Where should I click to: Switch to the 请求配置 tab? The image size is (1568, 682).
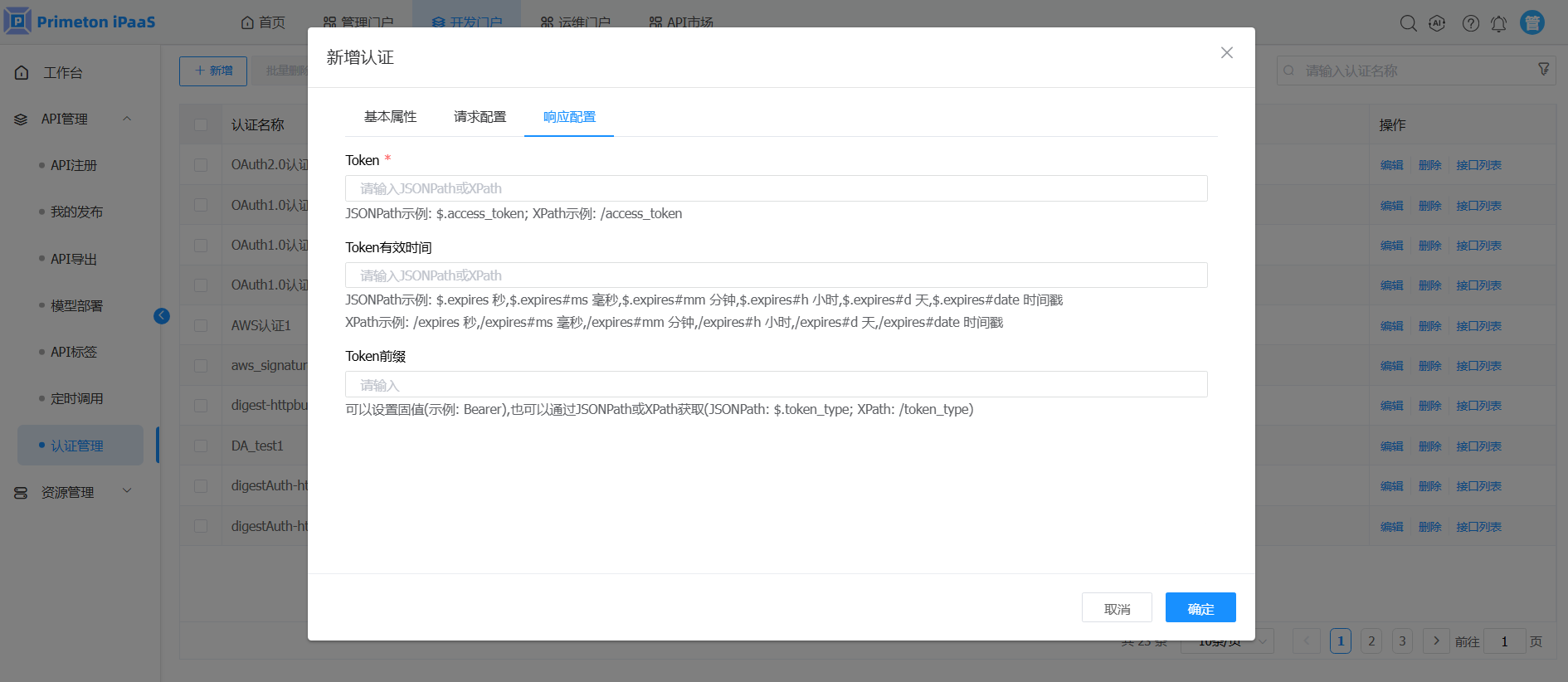coord(480,117)
